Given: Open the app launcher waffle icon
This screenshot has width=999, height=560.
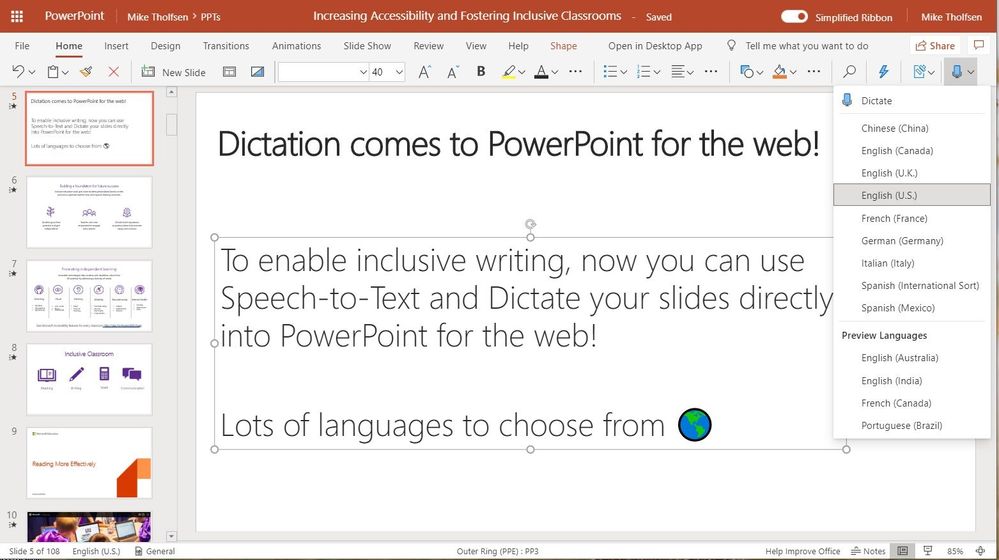Looking at the screenshot, I should tap(17, 17).
